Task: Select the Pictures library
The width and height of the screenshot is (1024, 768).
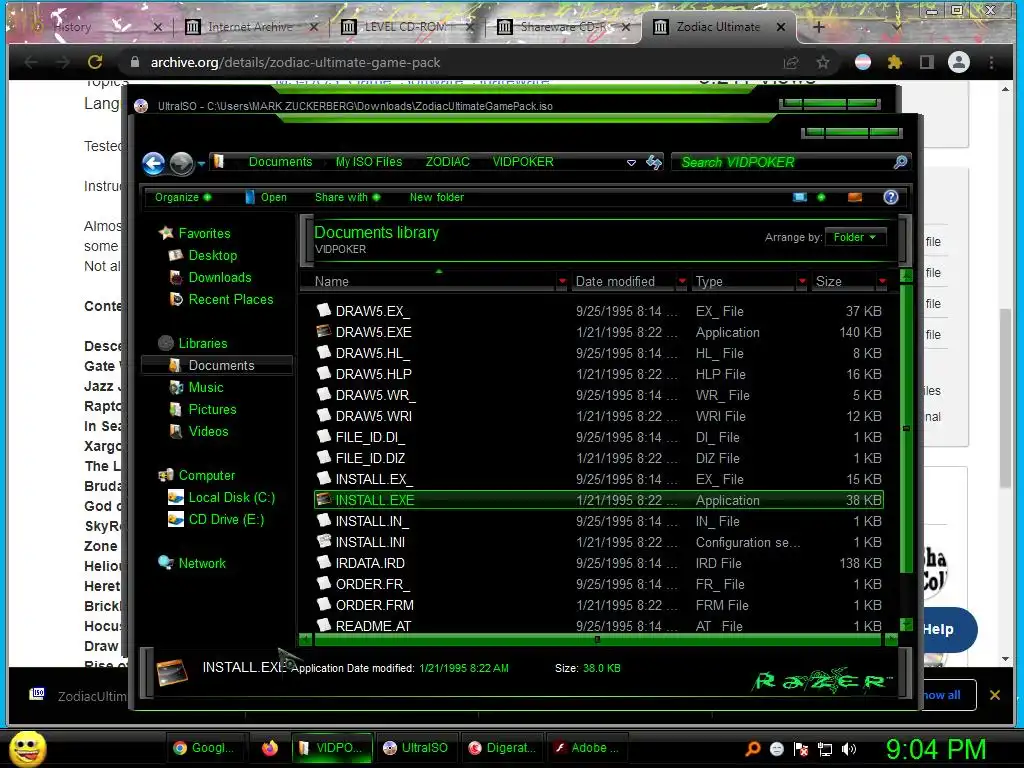Action: [203, 409]
